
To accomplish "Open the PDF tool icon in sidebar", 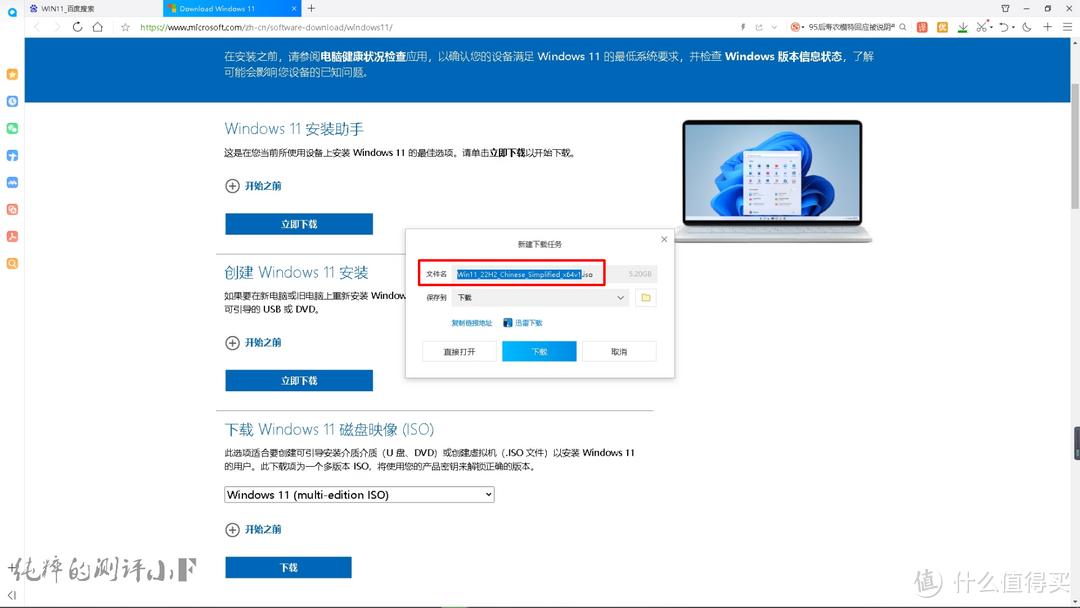I will (x=12, y=236).
